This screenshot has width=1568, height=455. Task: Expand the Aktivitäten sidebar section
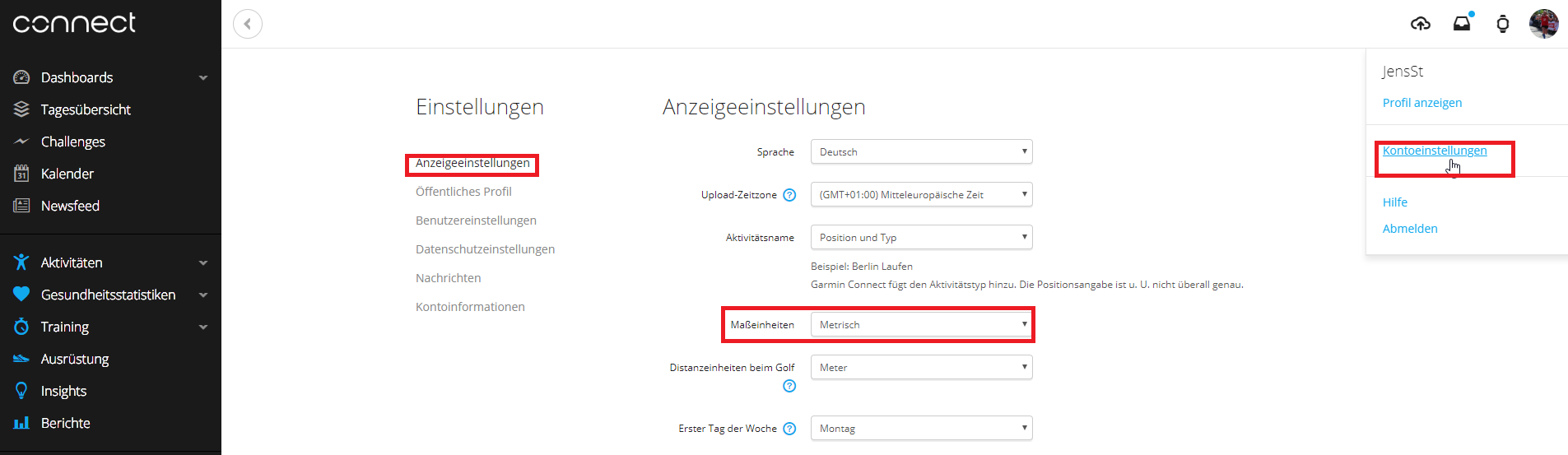202,263
